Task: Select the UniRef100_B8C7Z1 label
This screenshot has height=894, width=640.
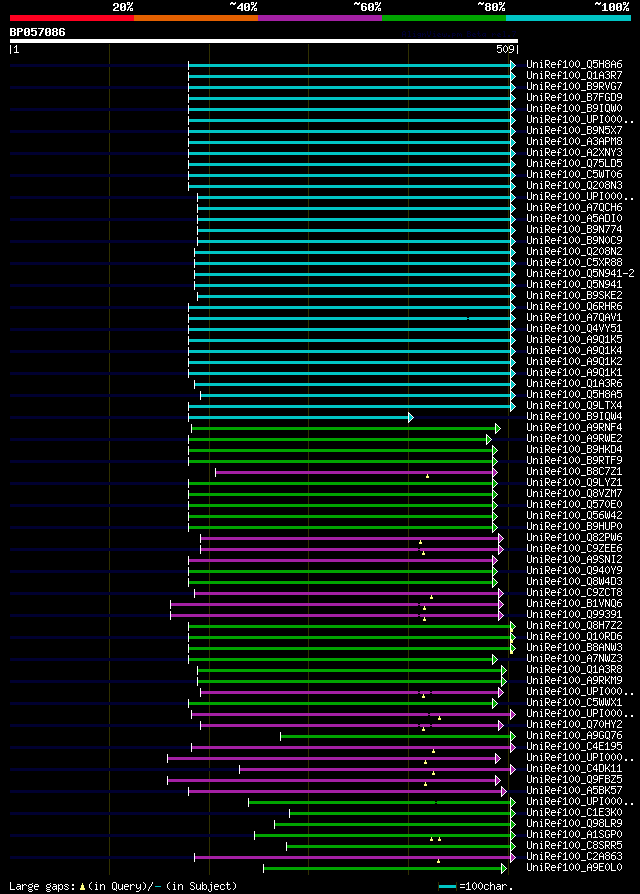Action: [574, 472]
